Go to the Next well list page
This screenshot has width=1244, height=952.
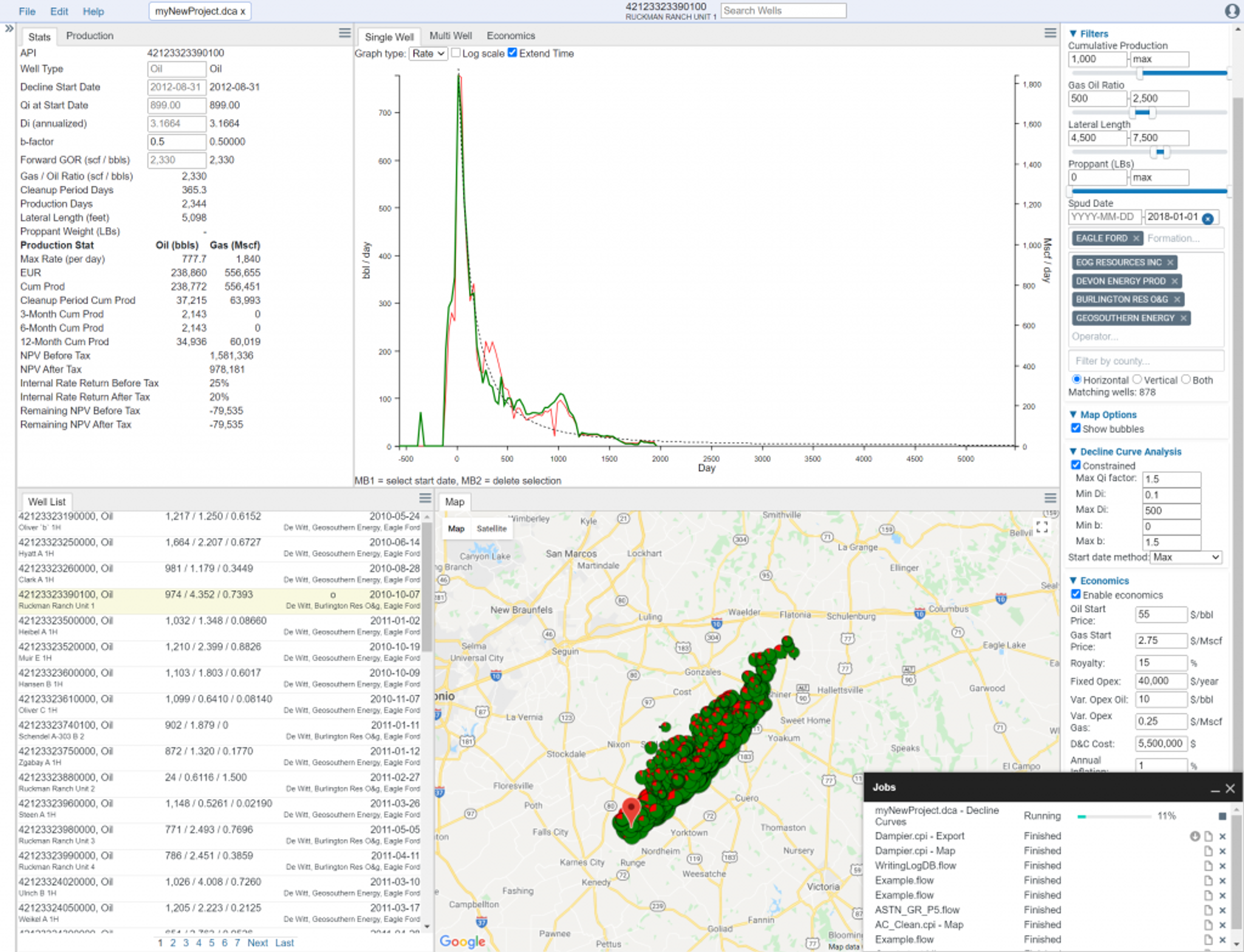coord(257,943)
